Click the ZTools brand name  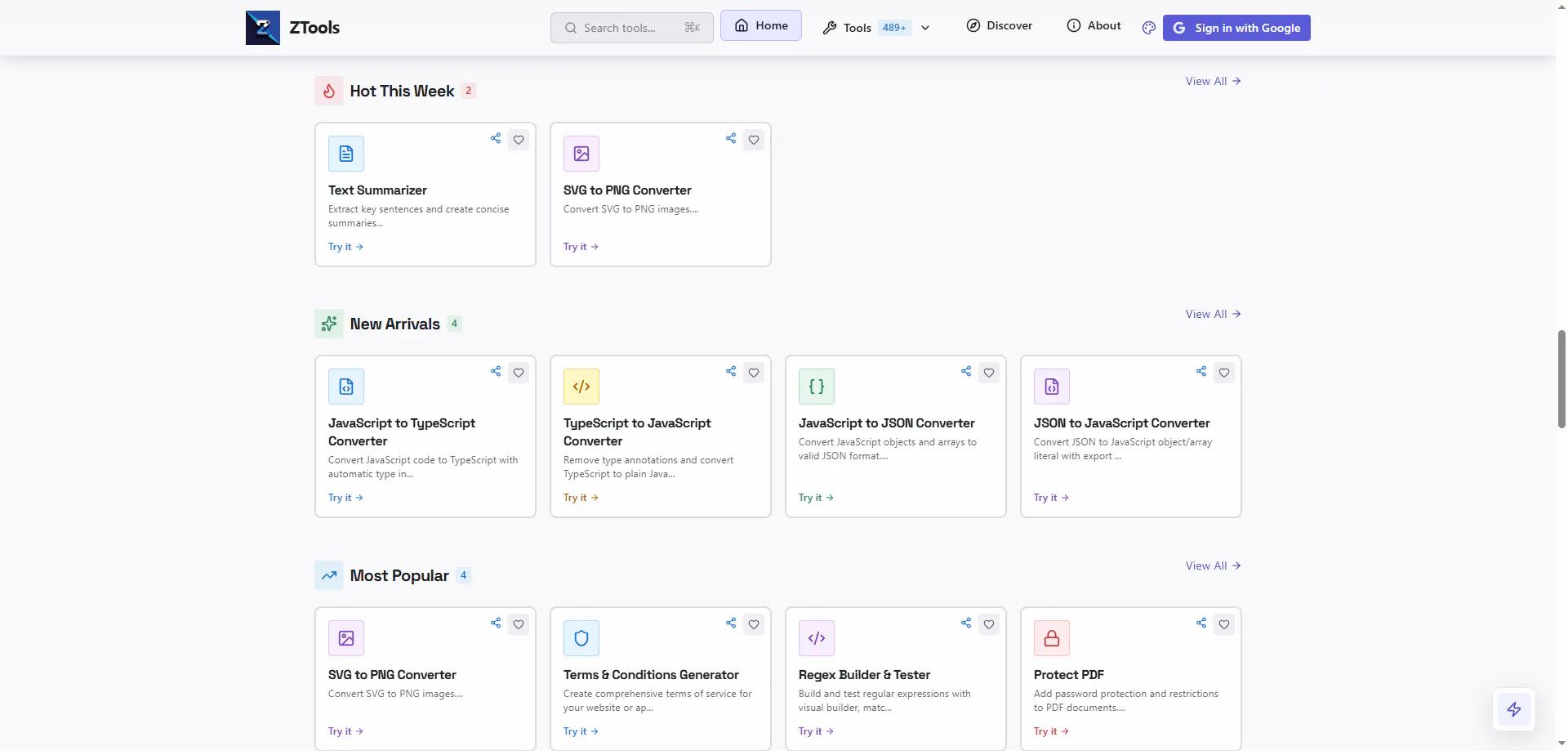click(x=314, y=28)
